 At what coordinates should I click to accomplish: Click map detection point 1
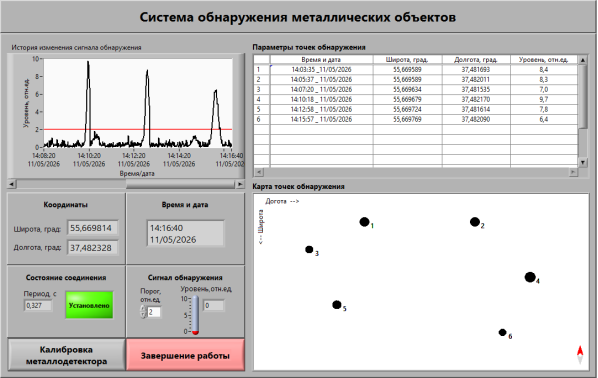pos(365,222)
